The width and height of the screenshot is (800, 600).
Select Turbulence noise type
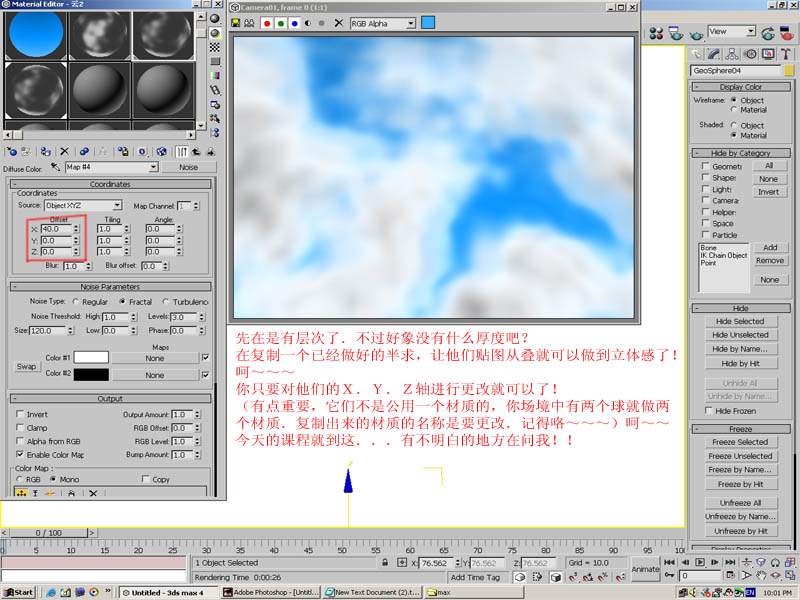click(166, 302)
